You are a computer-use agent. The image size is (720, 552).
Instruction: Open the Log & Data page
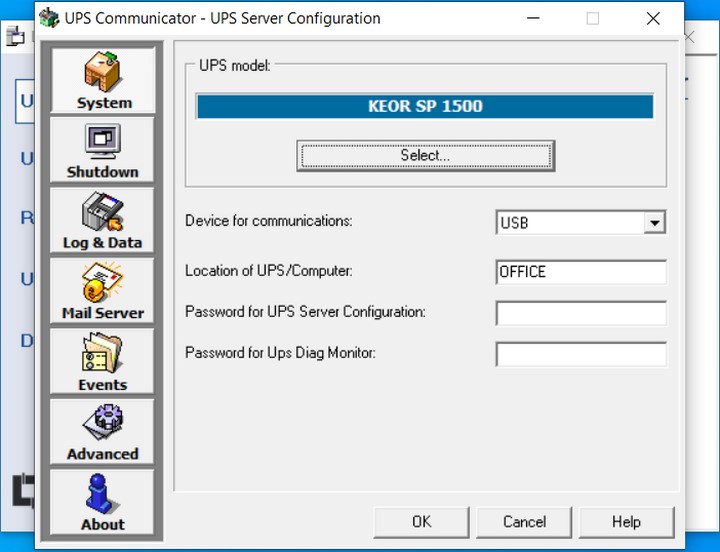tap(102, 220)
